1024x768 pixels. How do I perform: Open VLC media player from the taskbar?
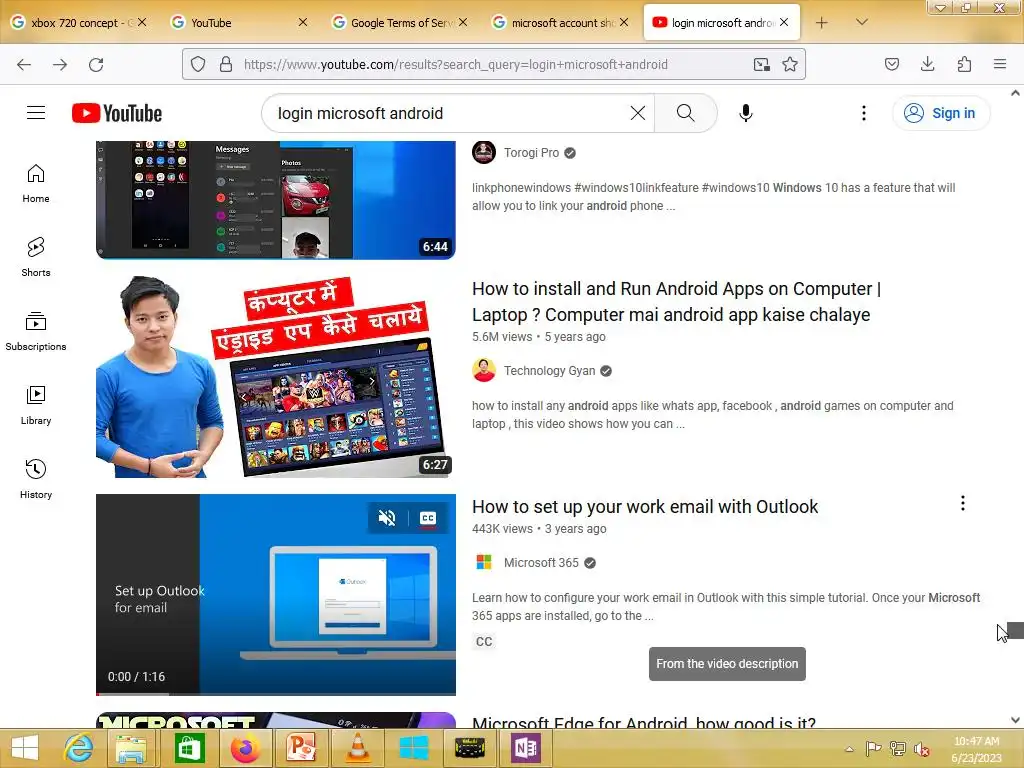tap(357, 748)
